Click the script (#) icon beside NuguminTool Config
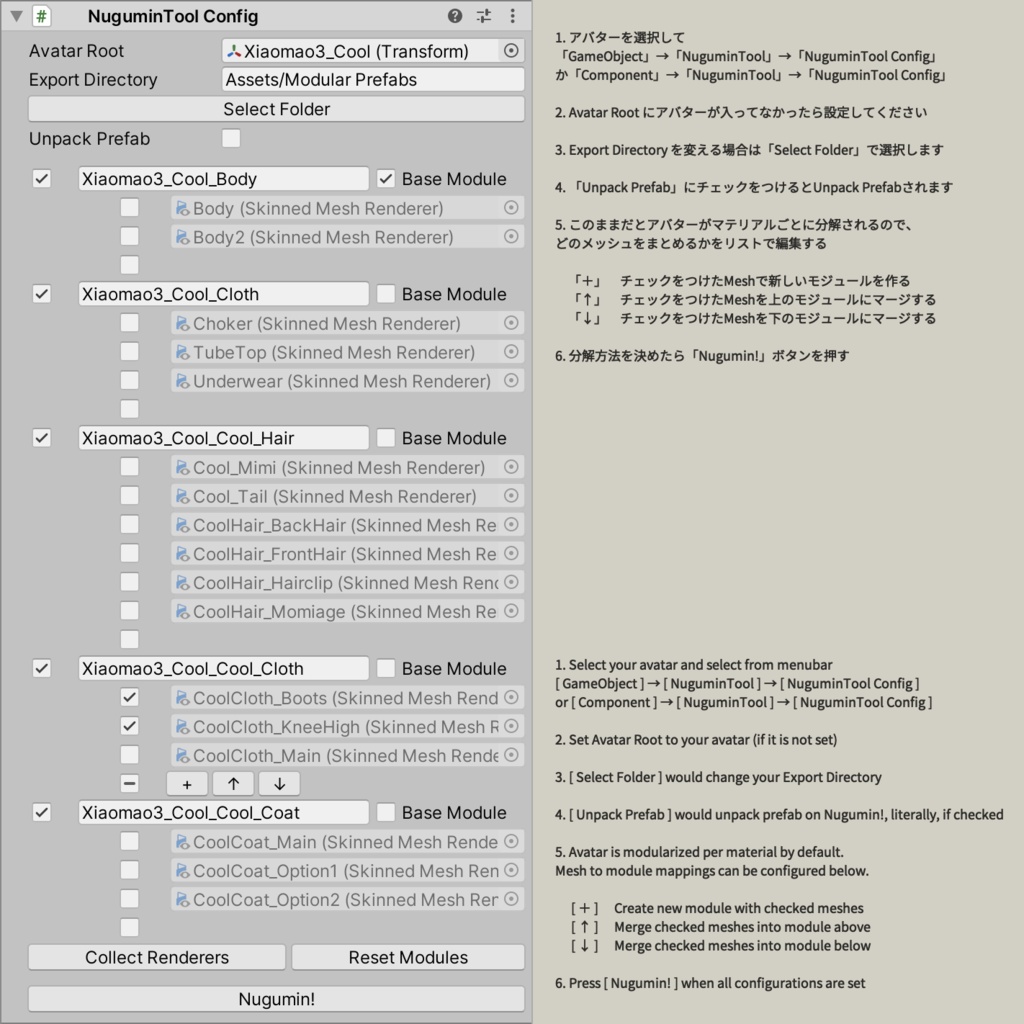 click(x=41, y=16)
